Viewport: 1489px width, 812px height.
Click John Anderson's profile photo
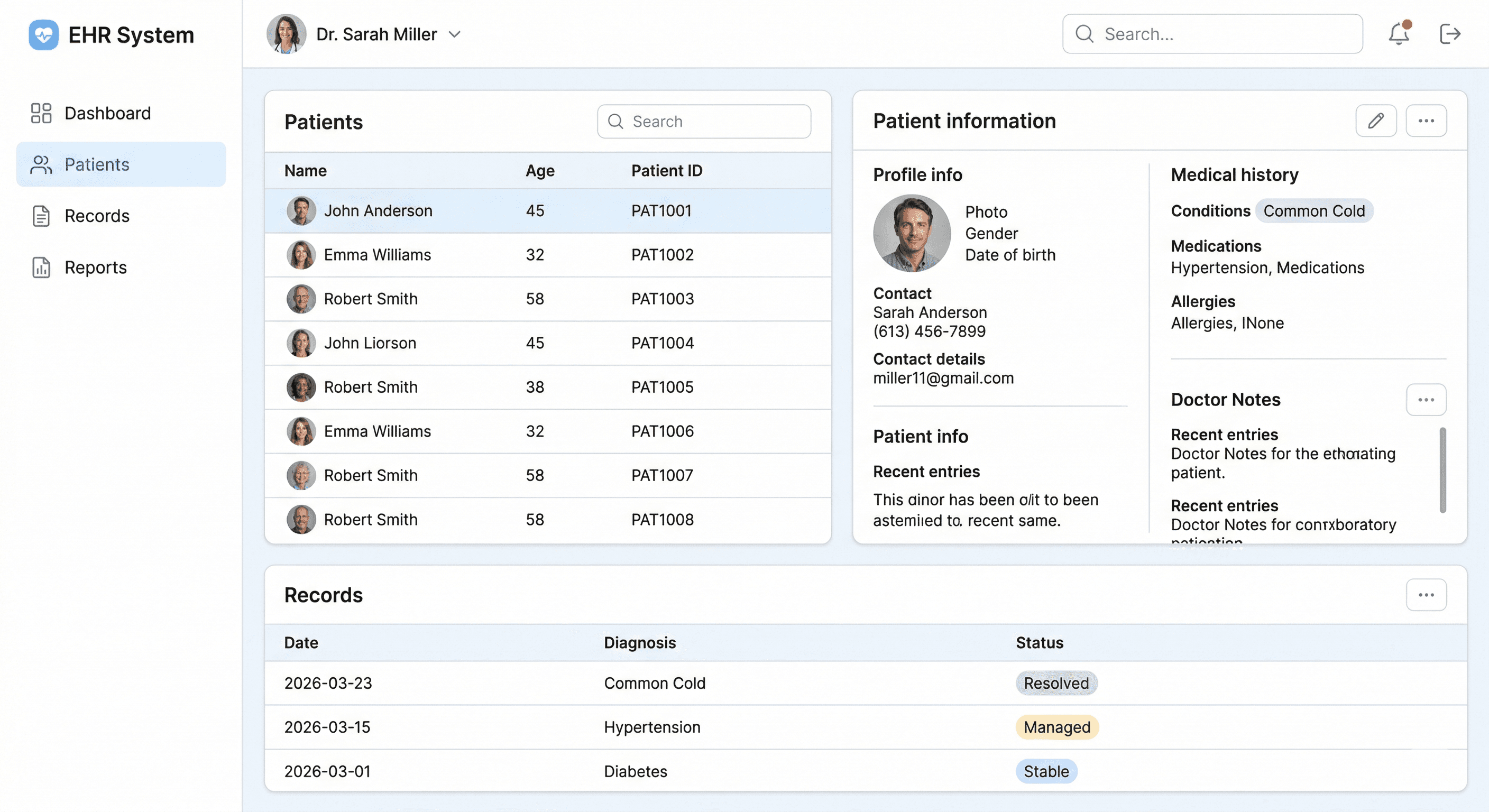coord(911,234)
